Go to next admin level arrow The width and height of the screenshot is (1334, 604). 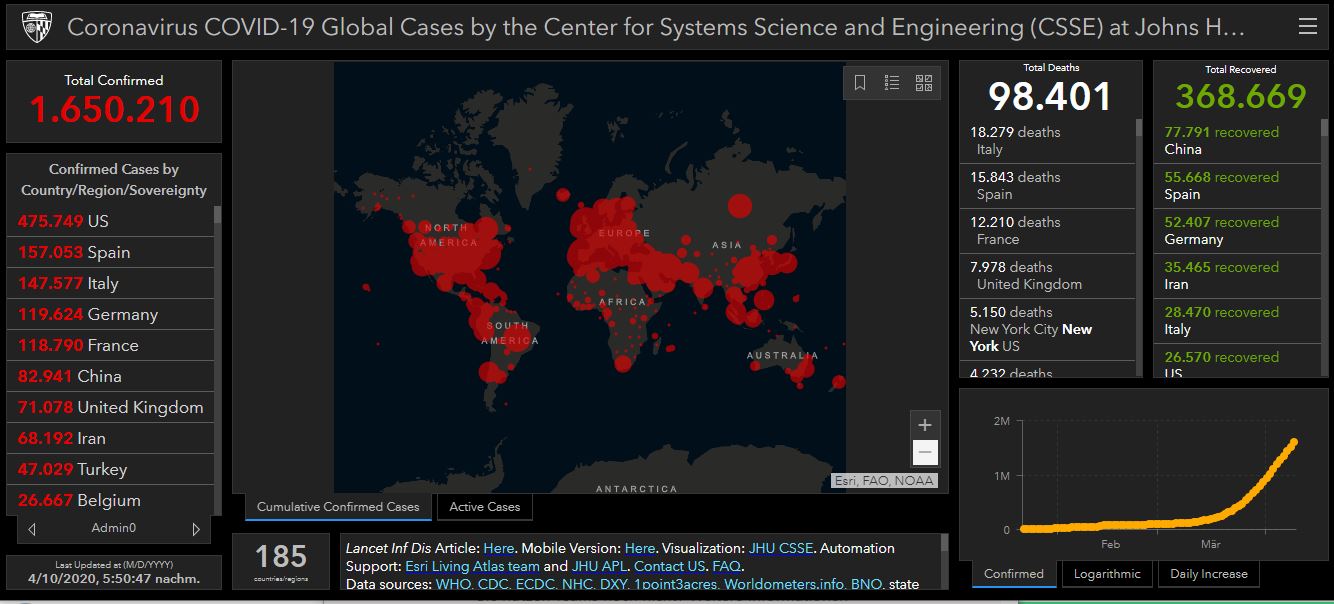[196, 529]
